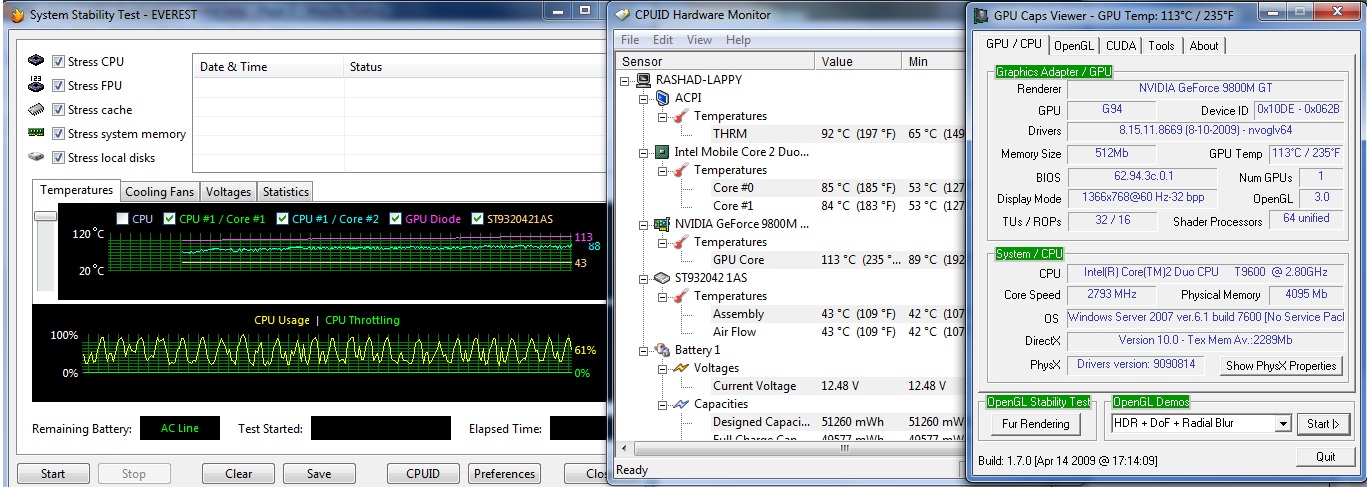1367x487 pixels.
Task: Click the NVIDIA GeForce 9800M graphics card icon
Action: 661,224
